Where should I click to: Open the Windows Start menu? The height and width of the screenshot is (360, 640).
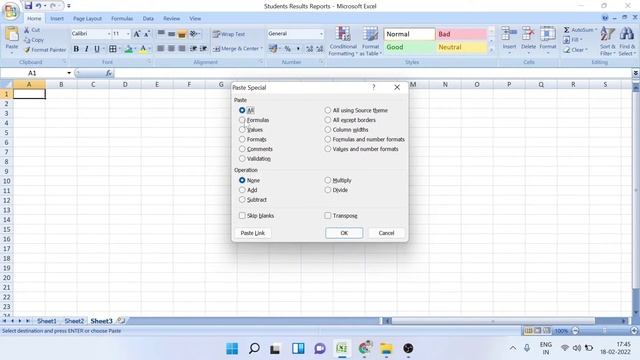point(232,348)
